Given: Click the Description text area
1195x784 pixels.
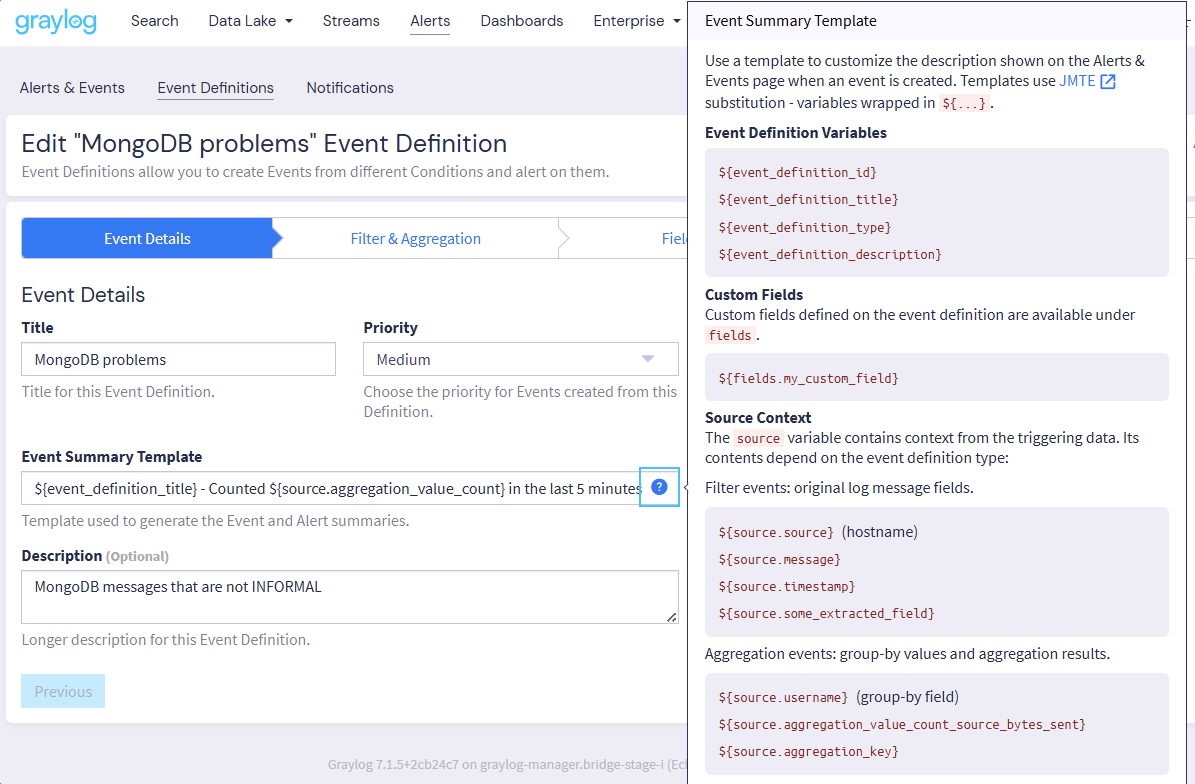Looking at the screenshot, I should [x=350, y=597].
